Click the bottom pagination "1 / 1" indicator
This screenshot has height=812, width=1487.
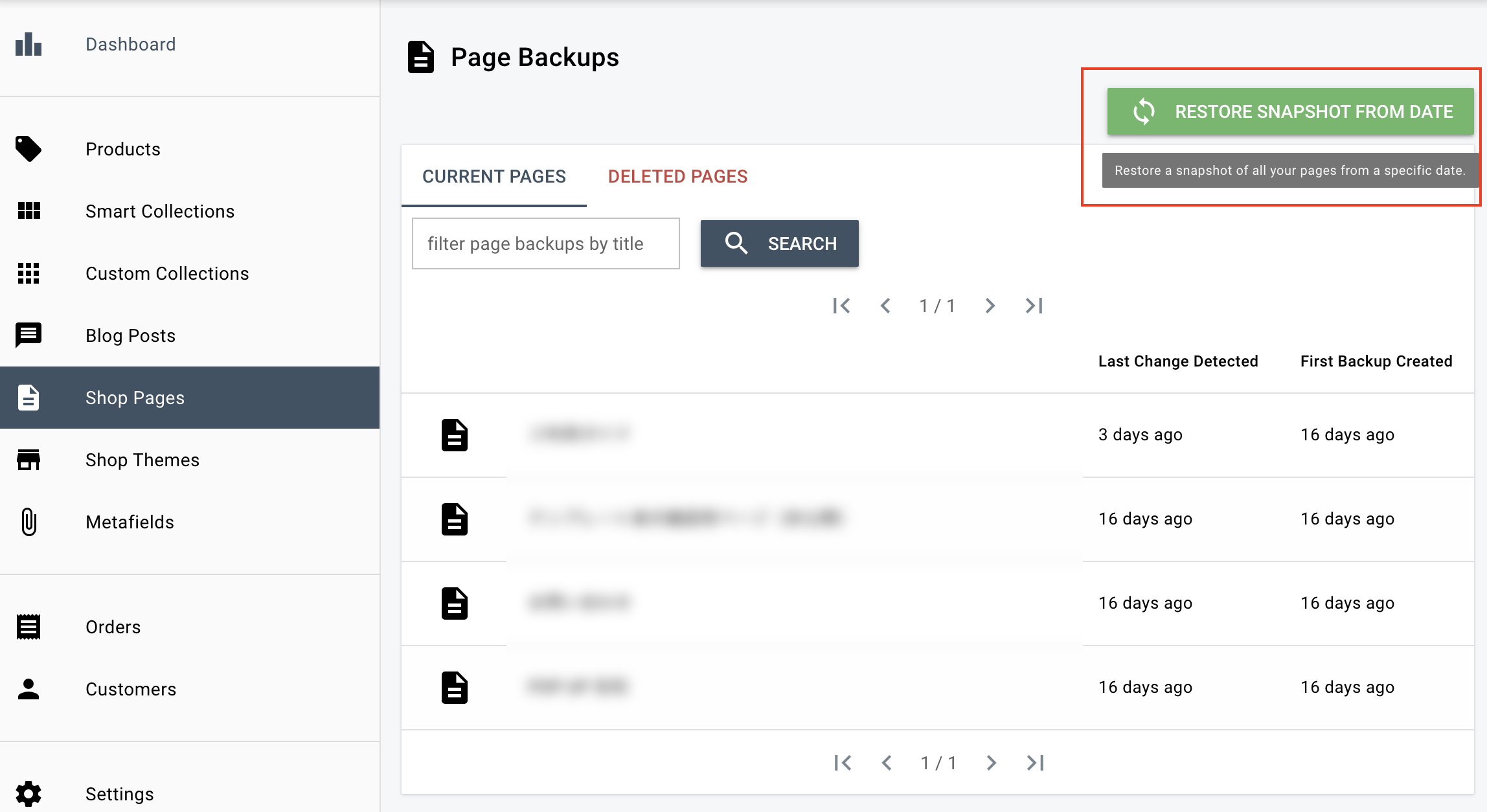[939, 763]
